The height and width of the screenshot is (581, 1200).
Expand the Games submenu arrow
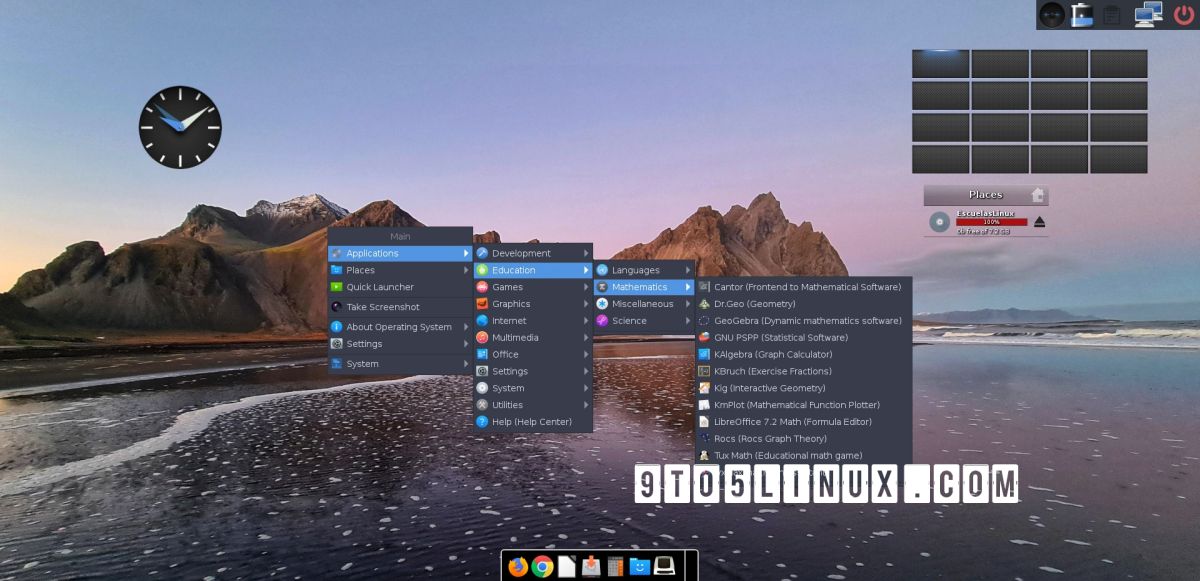(x=586, y=287)
